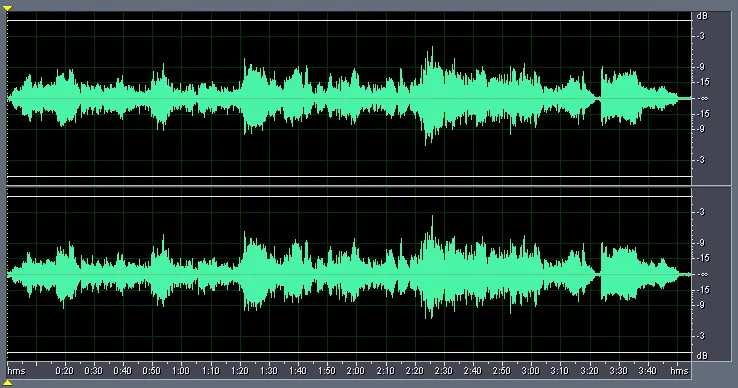Click the right hms label on time ruler
Image resolution: width=738 pixels, height=388 pixels.
click(679, 371)
